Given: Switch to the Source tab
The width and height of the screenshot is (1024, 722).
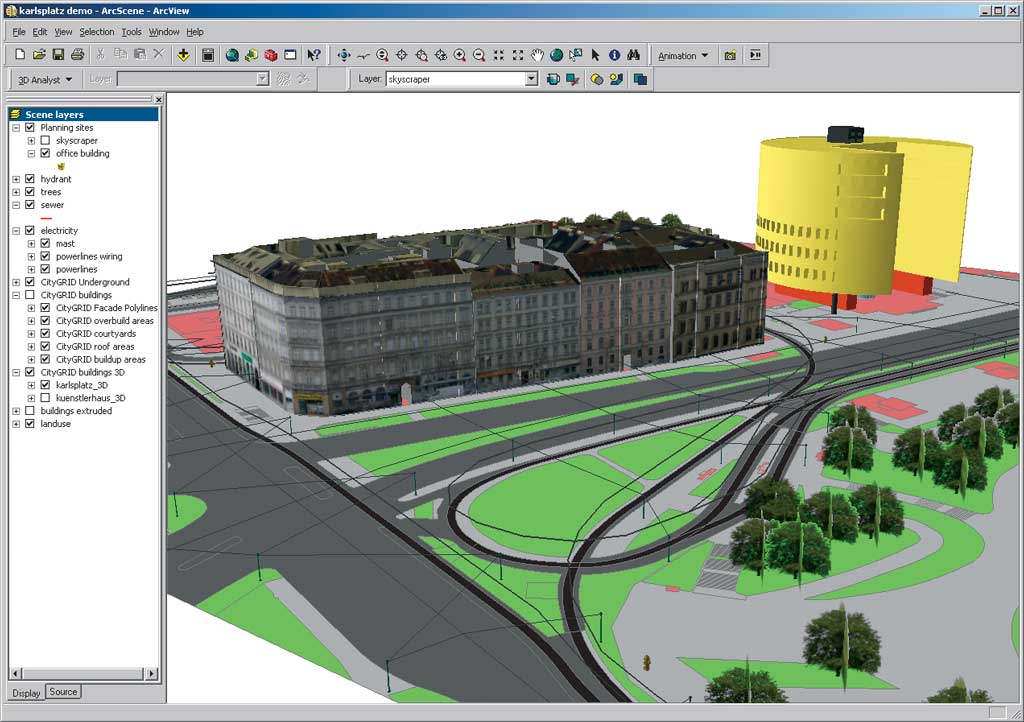Looking at the screenshot, I should click(x=63, y=691).
